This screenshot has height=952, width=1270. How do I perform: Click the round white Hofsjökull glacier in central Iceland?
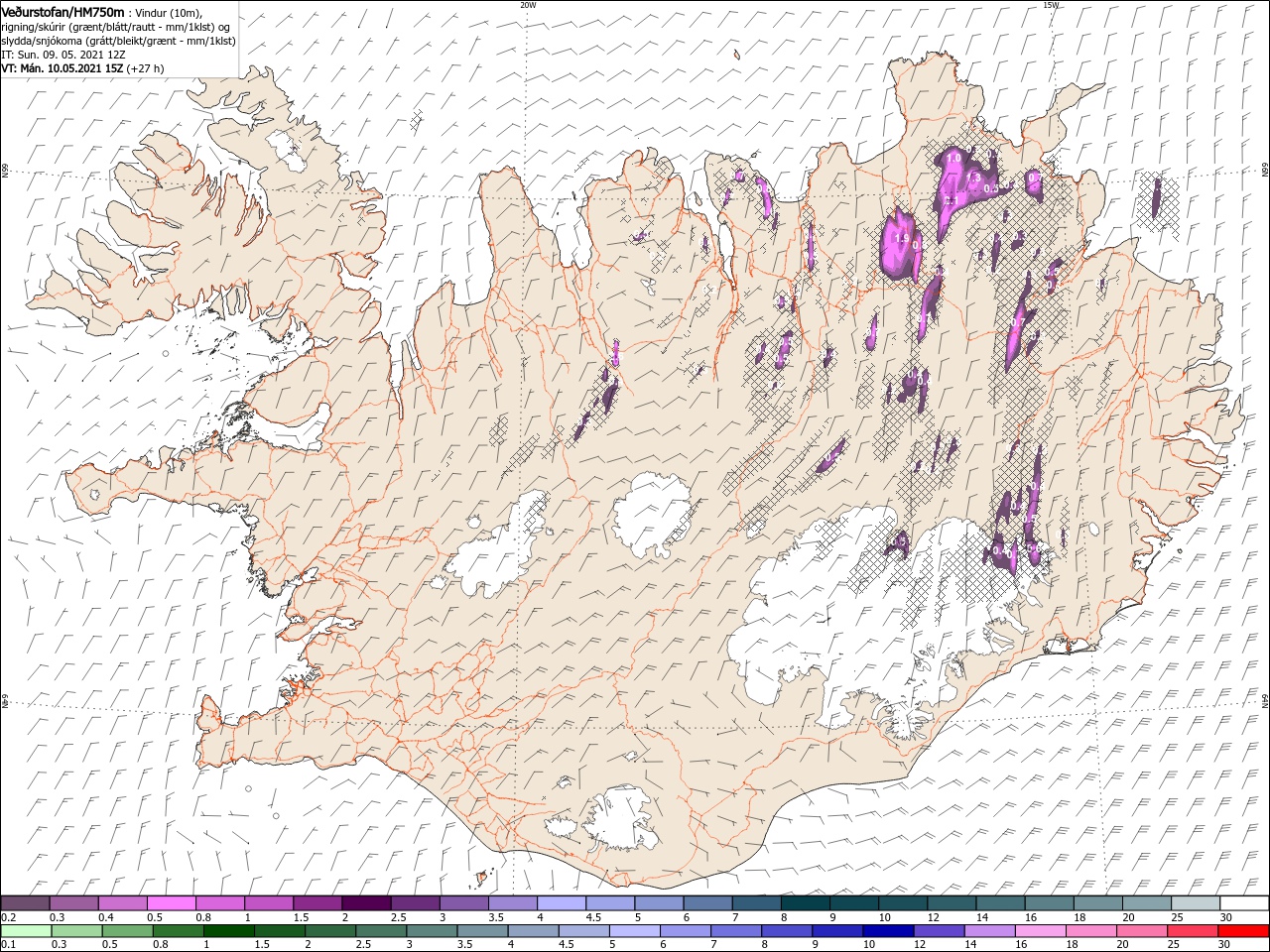pos(652,514)
